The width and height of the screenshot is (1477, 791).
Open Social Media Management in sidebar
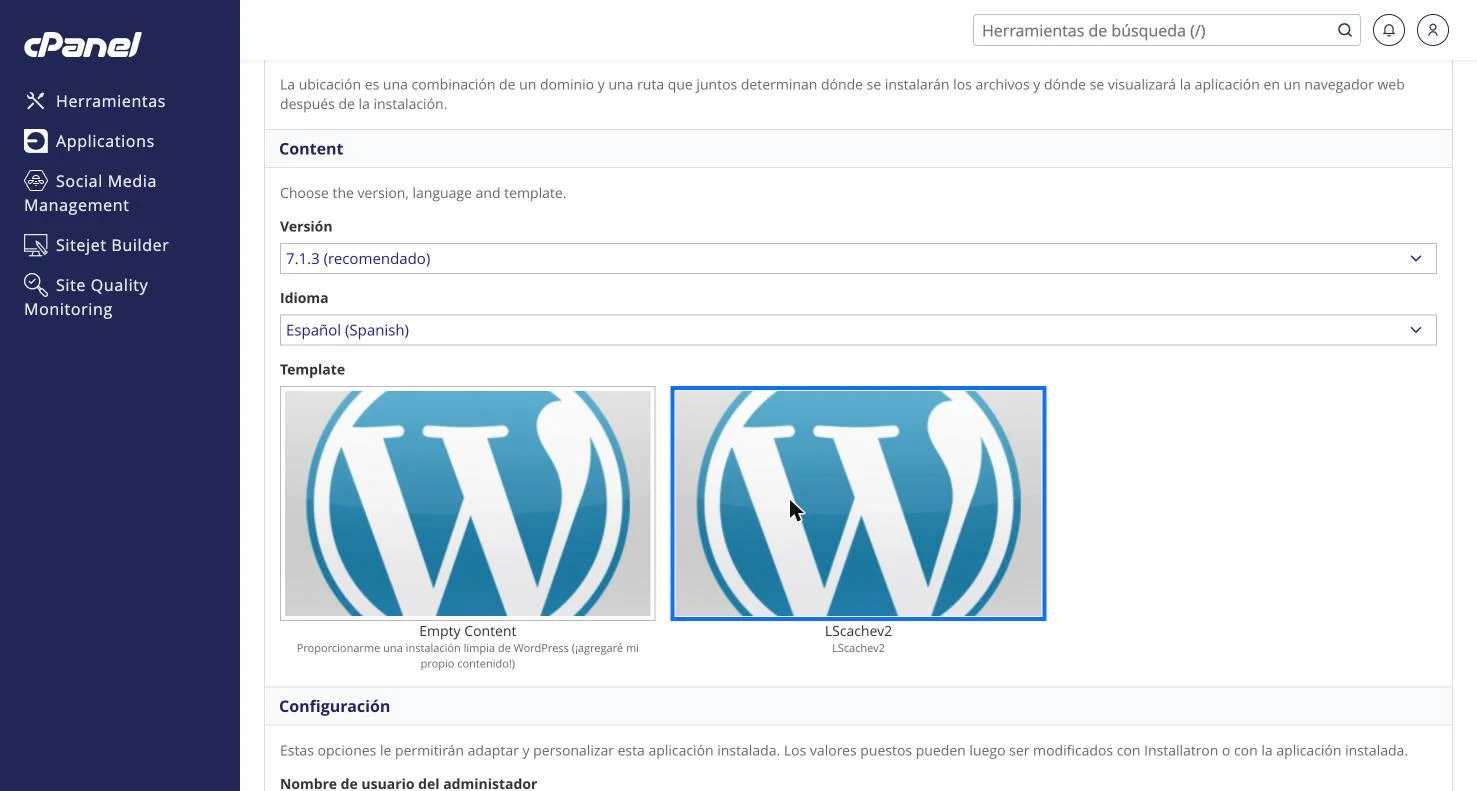click(90, 193)
